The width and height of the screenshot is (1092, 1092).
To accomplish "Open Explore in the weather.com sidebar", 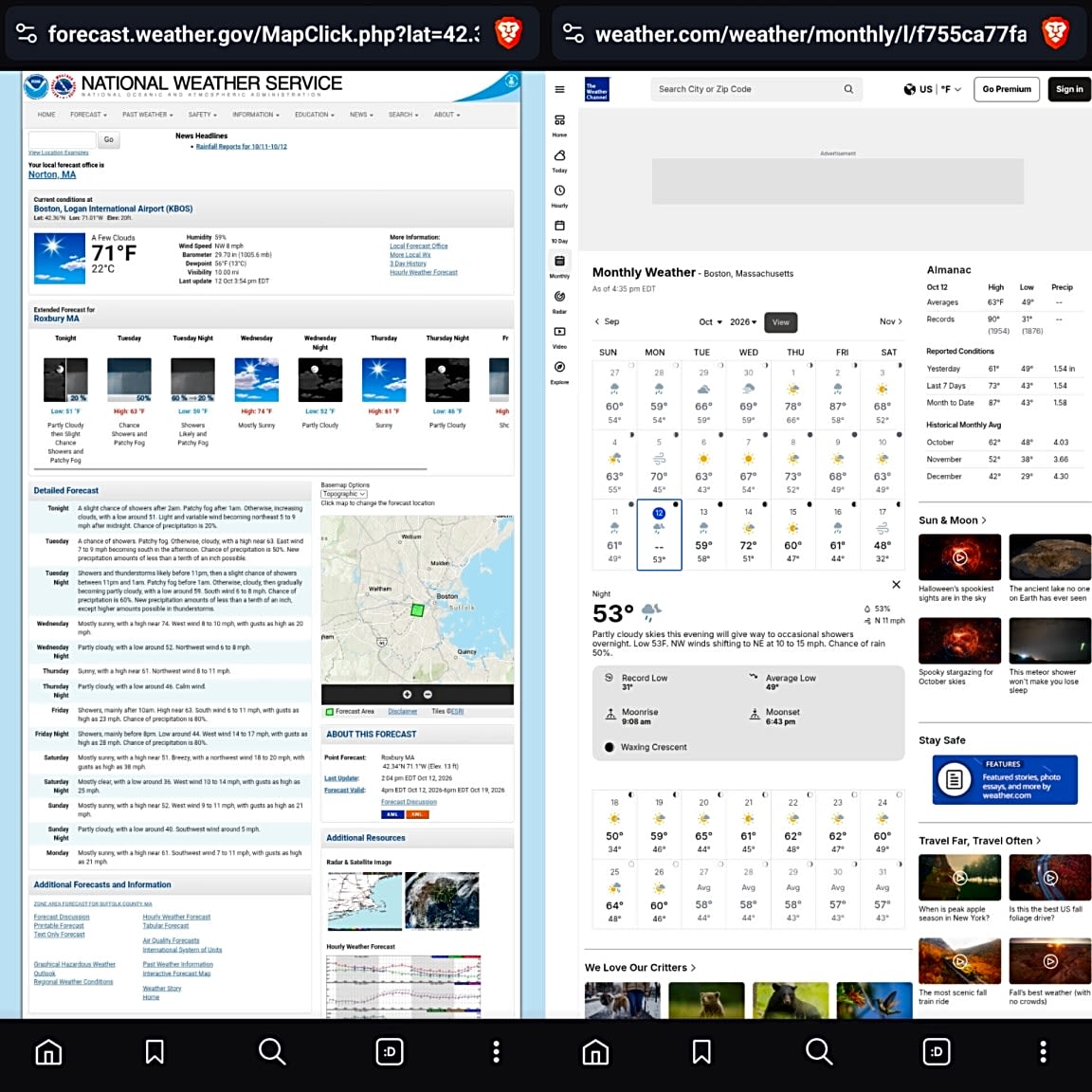I will click(559, 372).
